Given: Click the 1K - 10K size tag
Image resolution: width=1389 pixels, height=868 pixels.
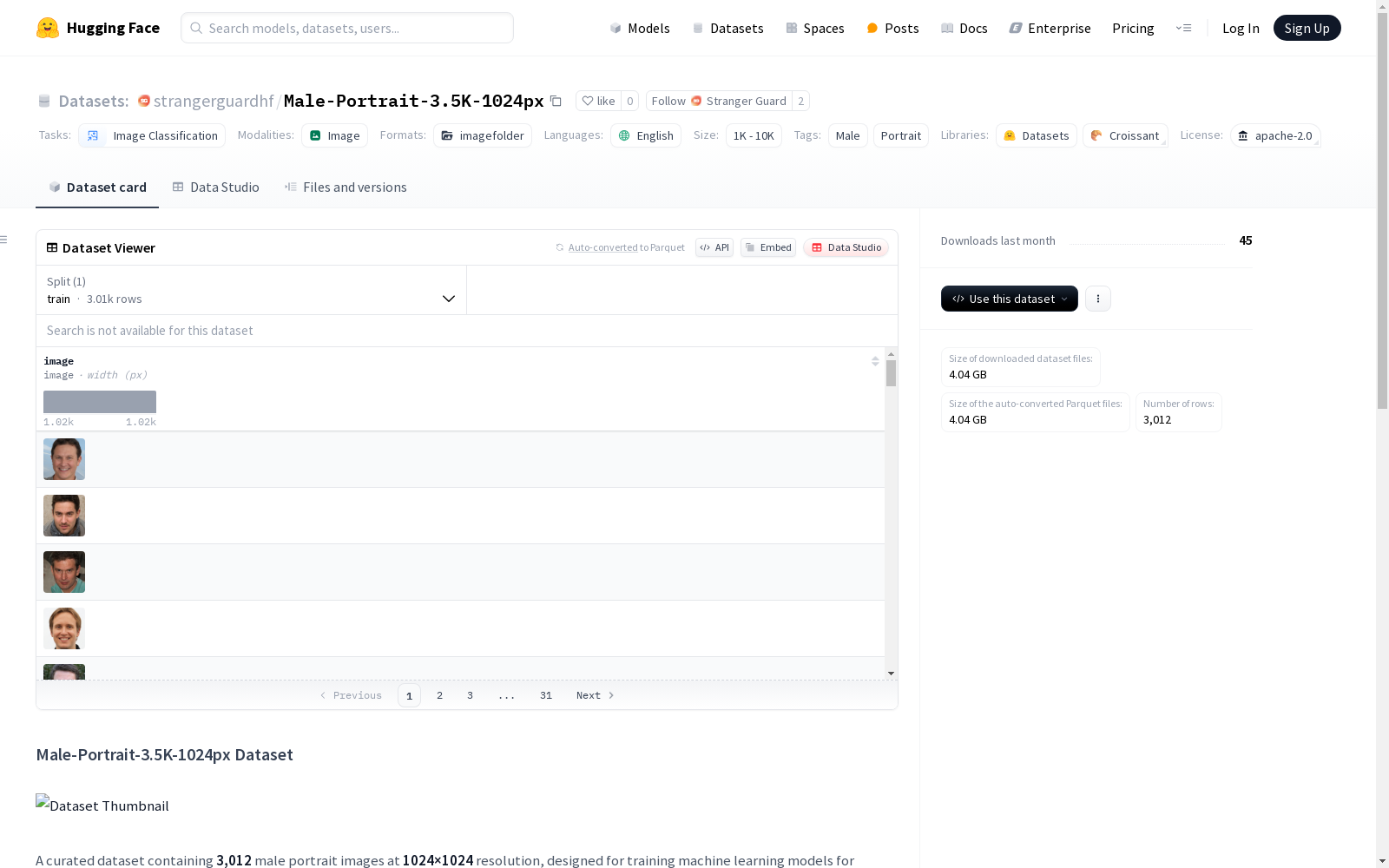Looking at the screenshot, I should [x=754, y=135].
